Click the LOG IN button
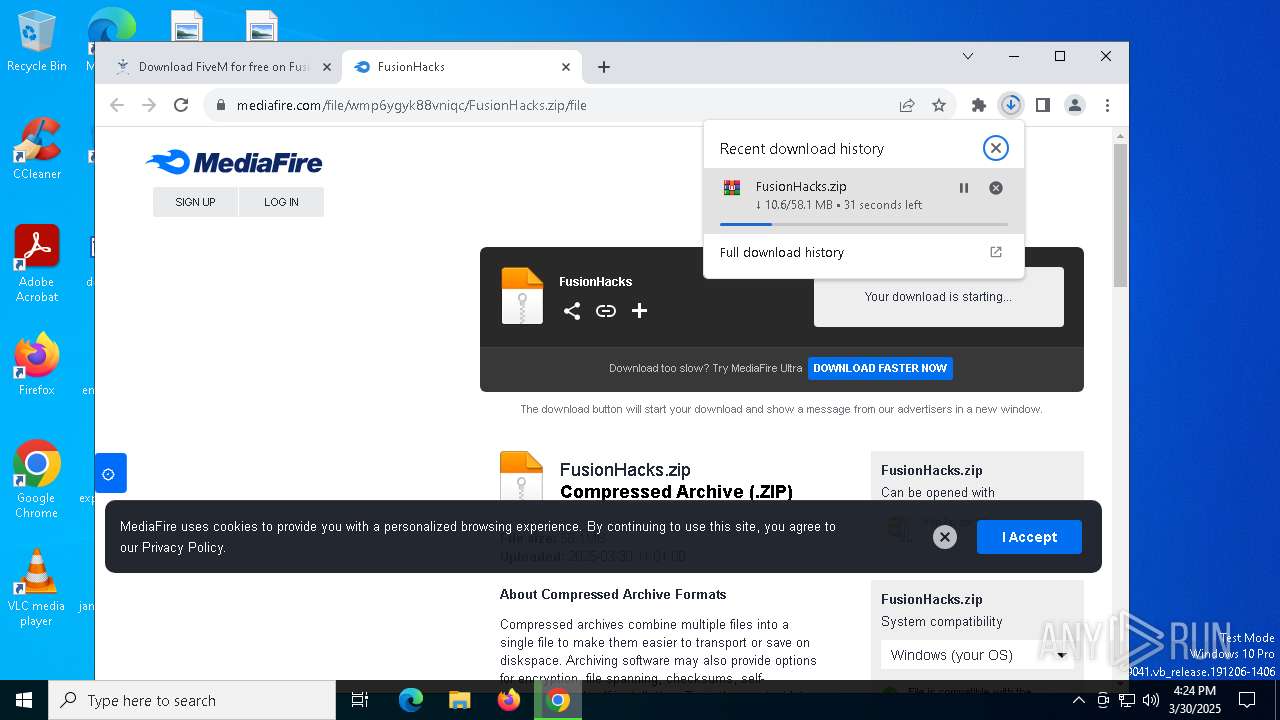This screenshot has width=1280, height=720. click(281, 202)
